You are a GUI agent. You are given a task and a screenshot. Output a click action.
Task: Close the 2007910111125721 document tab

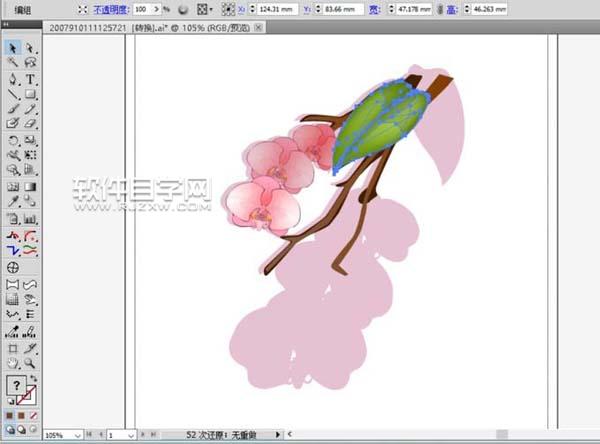(x=260, y=28)
